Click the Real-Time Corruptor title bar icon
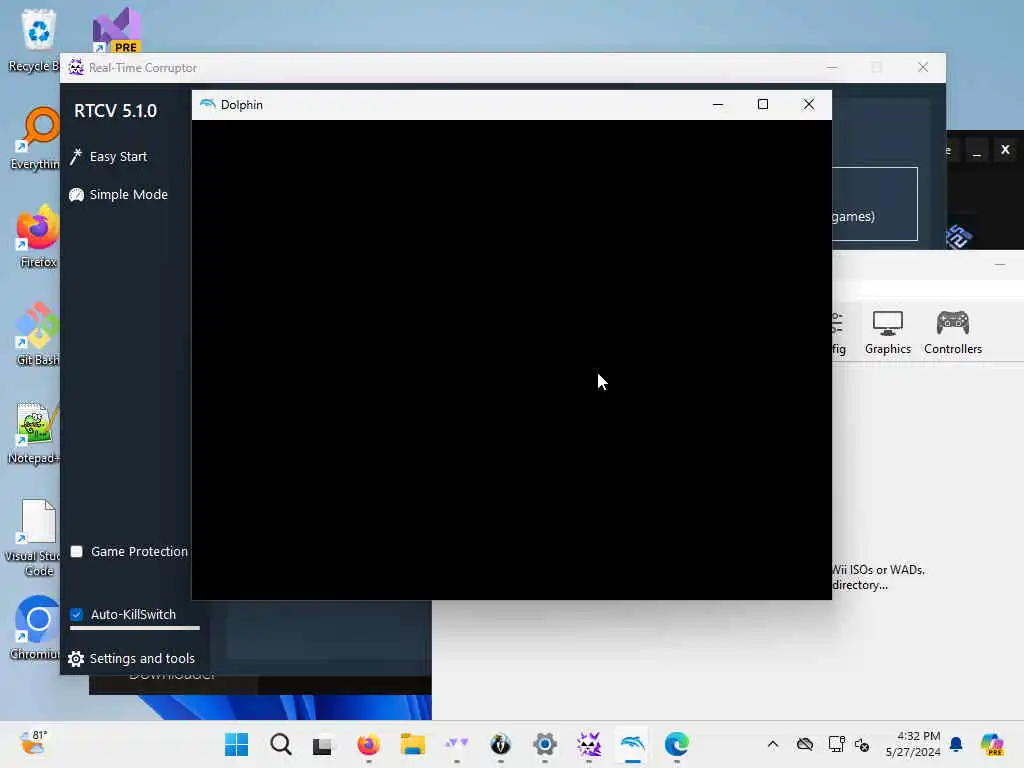This screenshot has height=768, width=1024. [x=76, y=67]
